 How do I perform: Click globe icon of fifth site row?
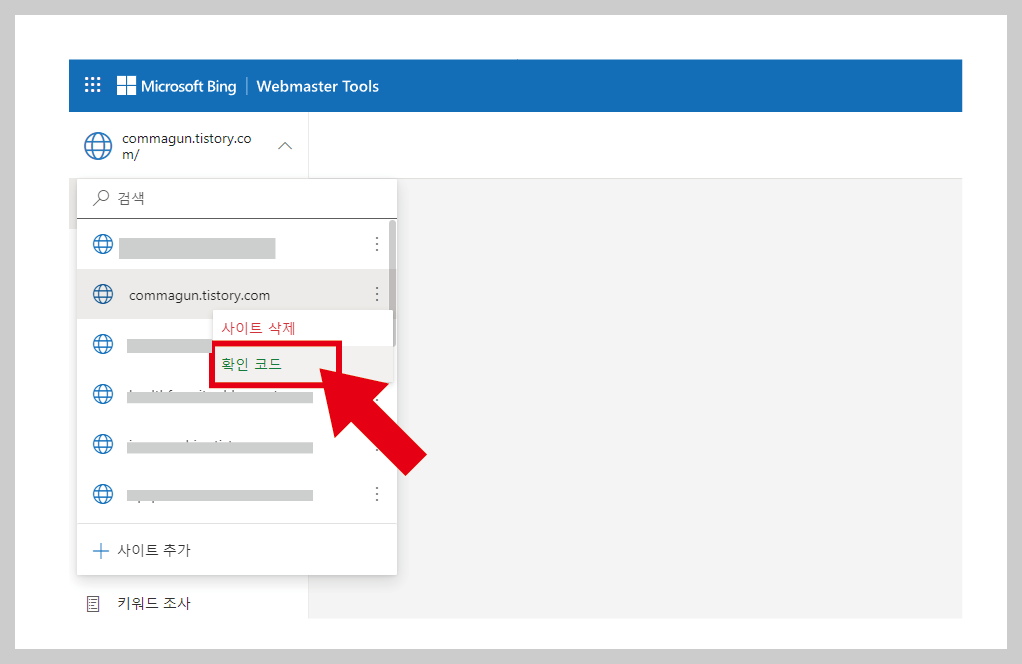pyautogui.click(x=103, y=444)
